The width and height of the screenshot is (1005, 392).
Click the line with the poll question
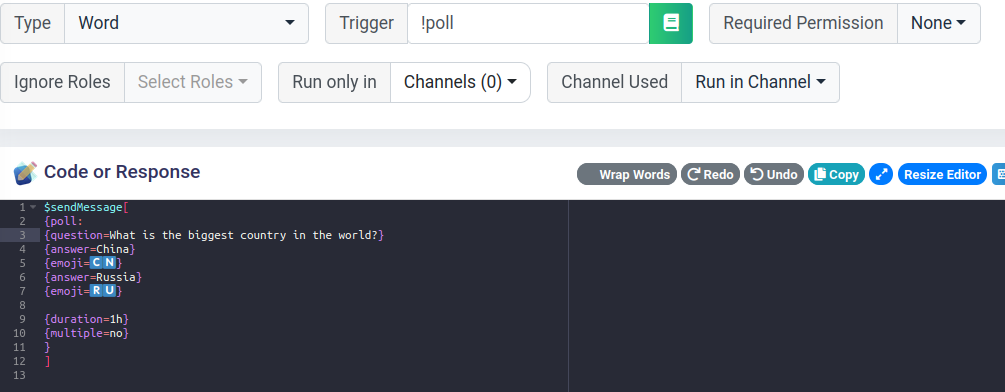214,235
